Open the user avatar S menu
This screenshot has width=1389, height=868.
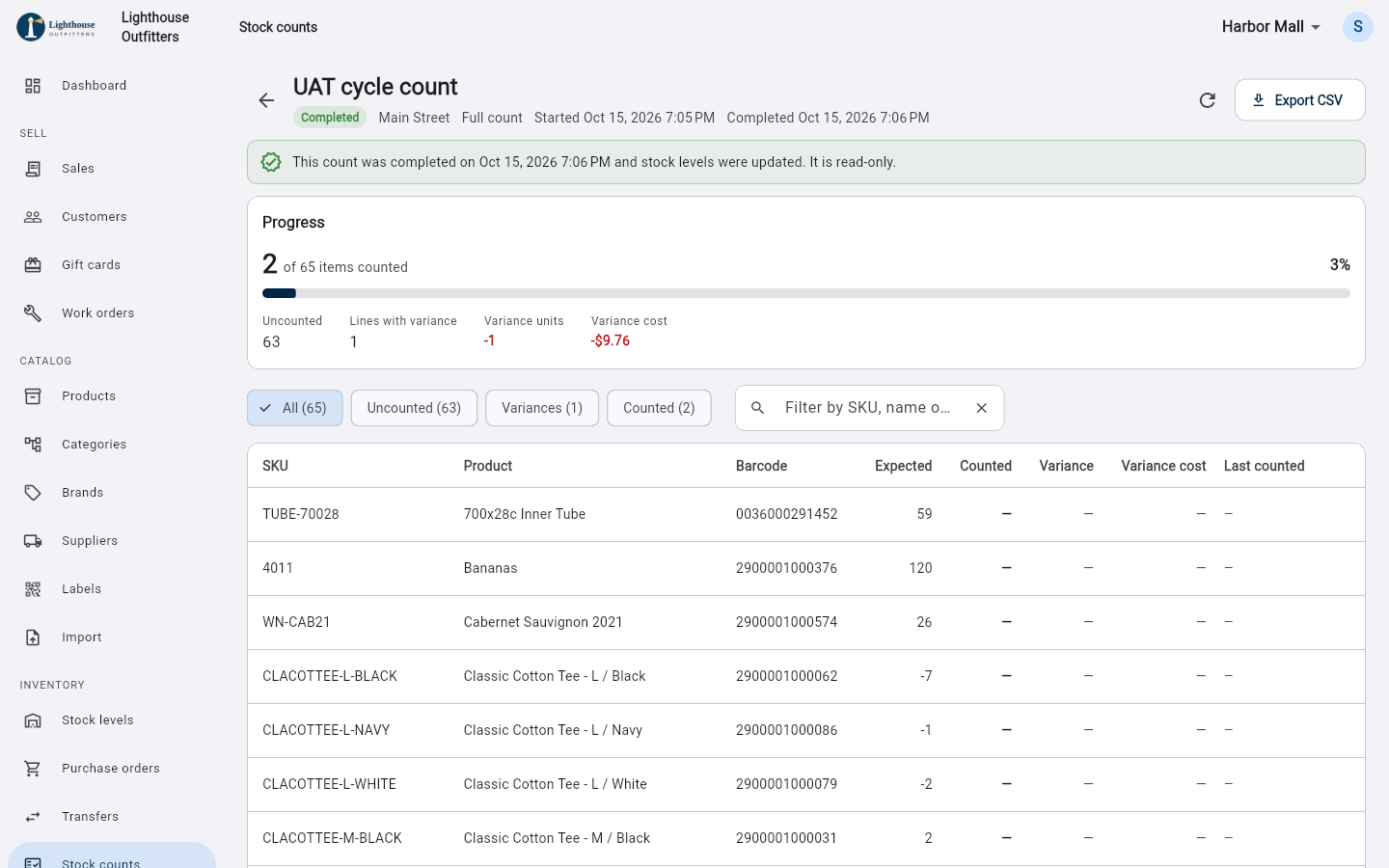pyautogui.click(x=1357, y=27)
